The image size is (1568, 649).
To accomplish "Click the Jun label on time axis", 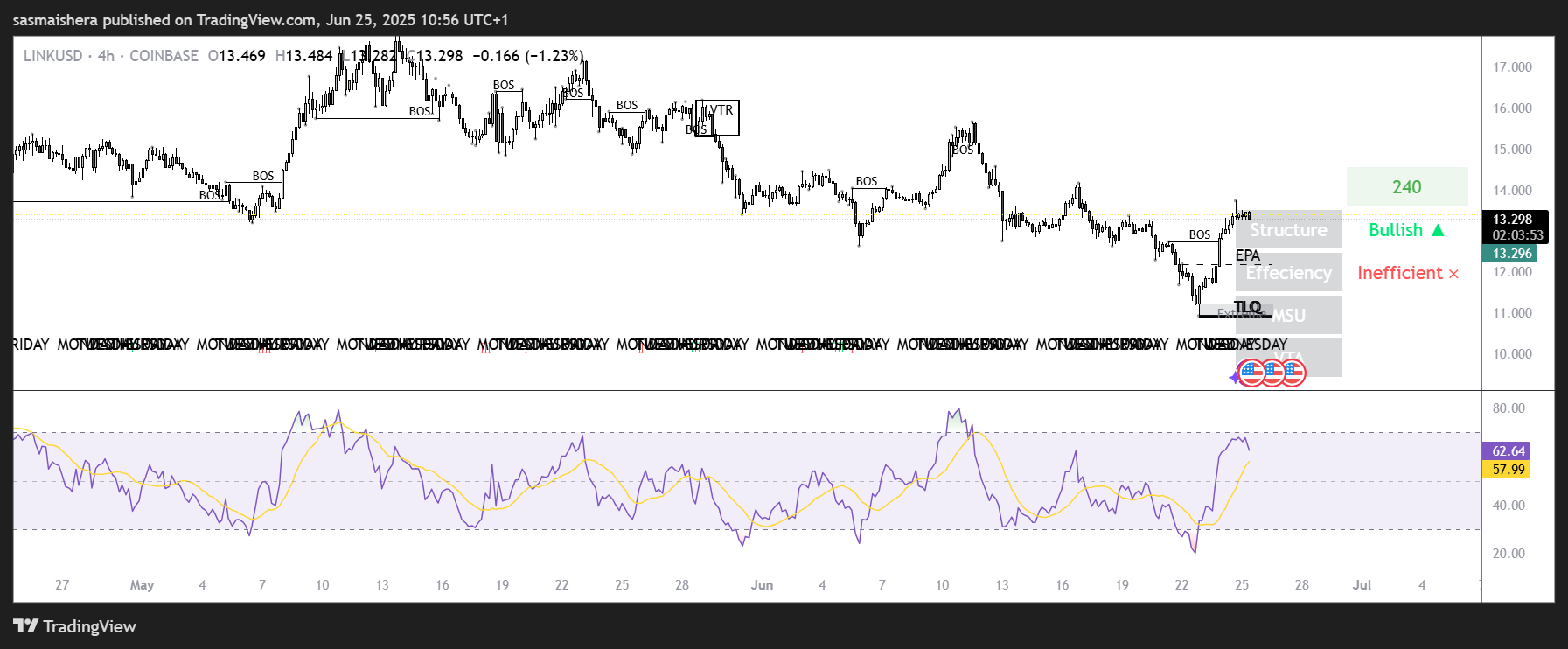I will pos(762,585).
